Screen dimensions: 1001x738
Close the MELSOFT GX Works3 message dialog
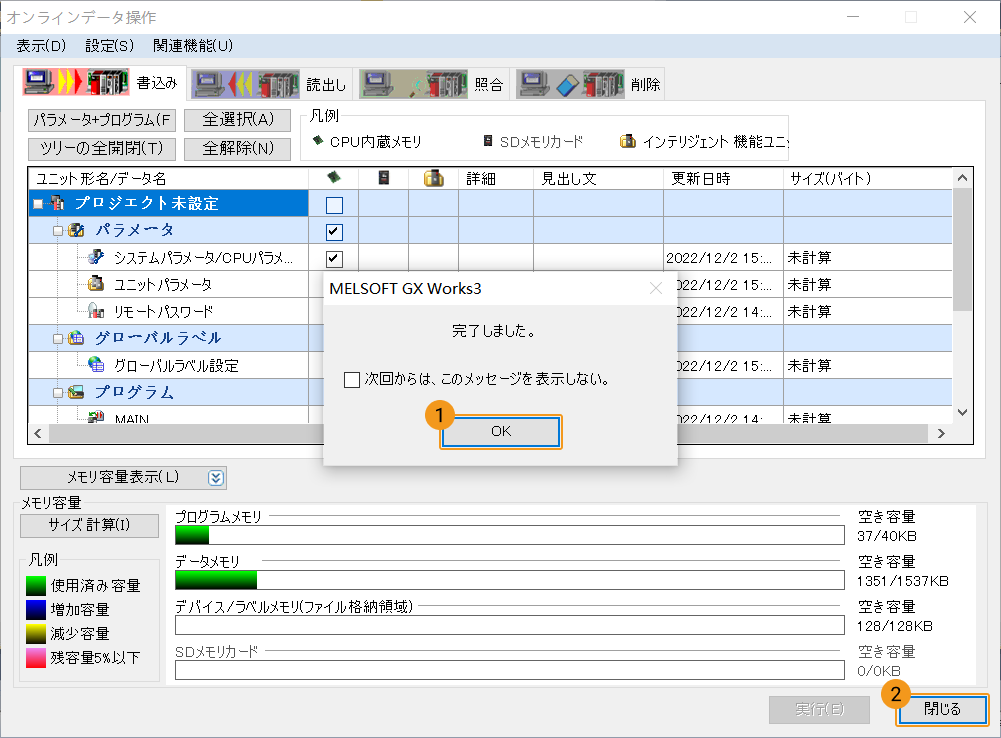tap(656, 289)
